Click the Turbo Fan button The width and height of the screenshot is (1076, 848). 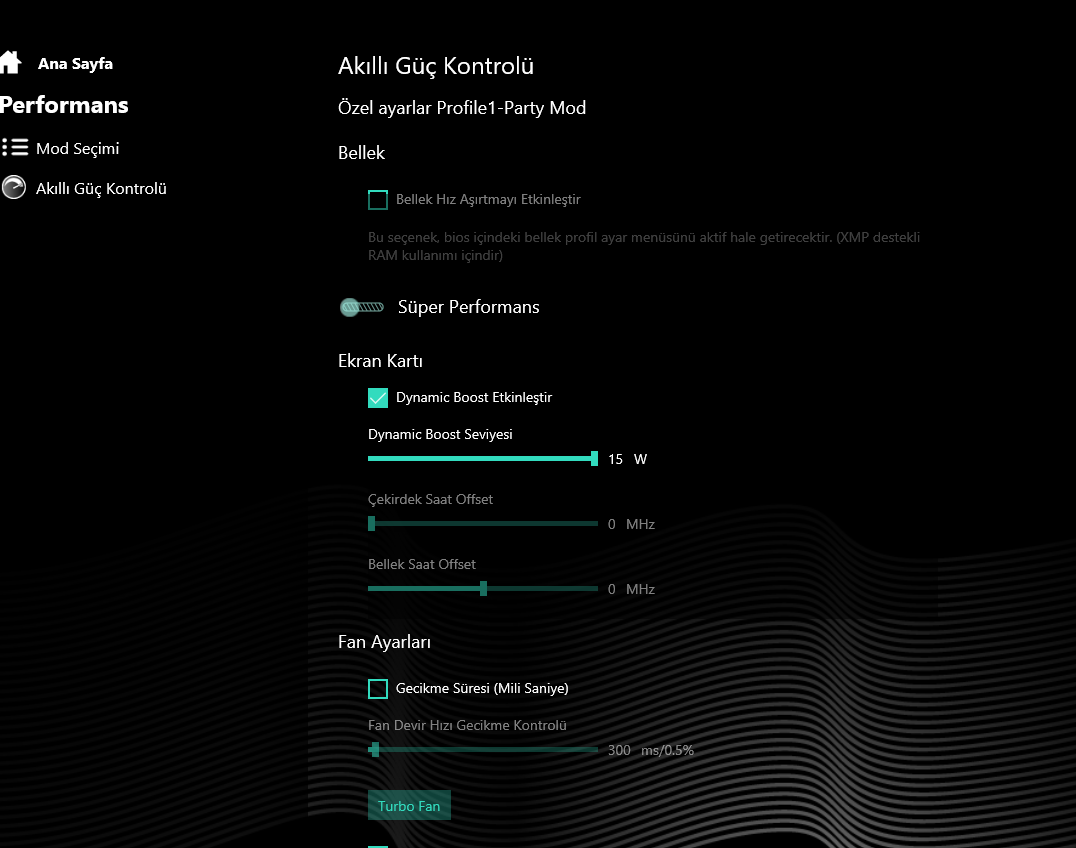409,805
